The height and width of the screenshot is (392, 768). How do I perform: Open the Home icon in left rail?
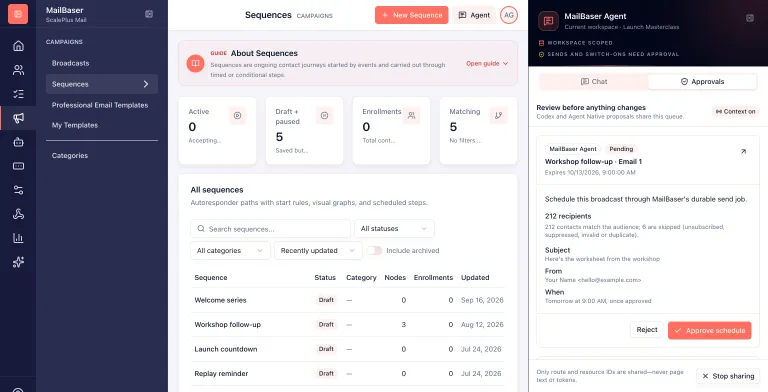click(18, 46)
